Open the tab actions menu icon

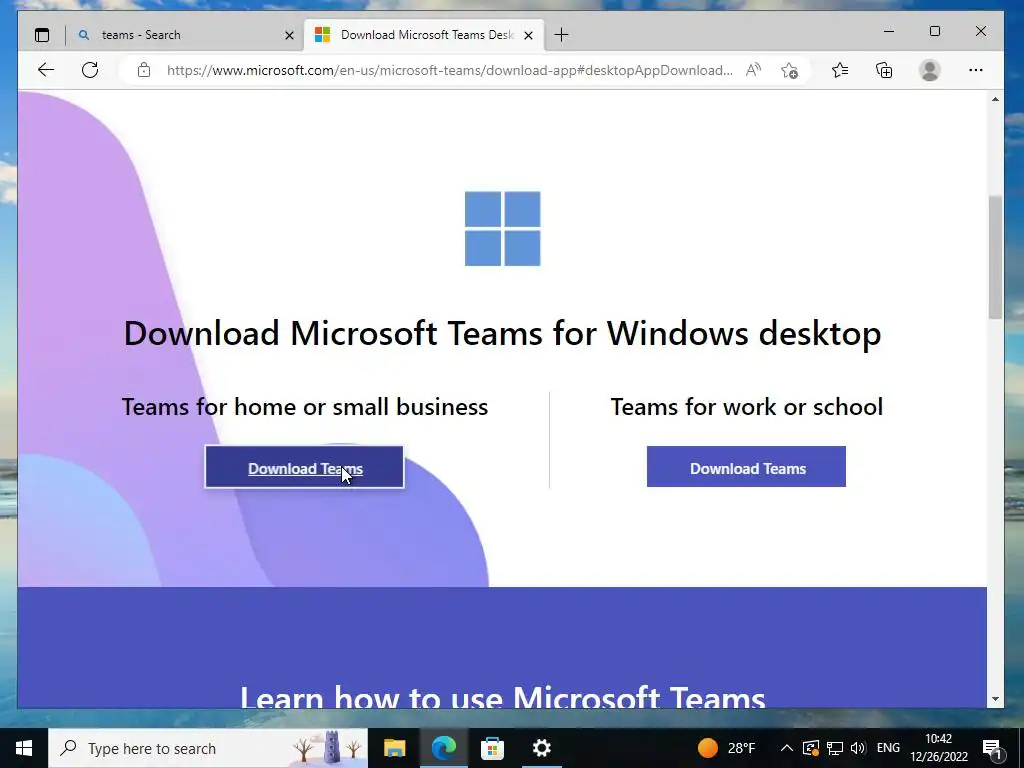pyautogui.click(x=42, y=35)
